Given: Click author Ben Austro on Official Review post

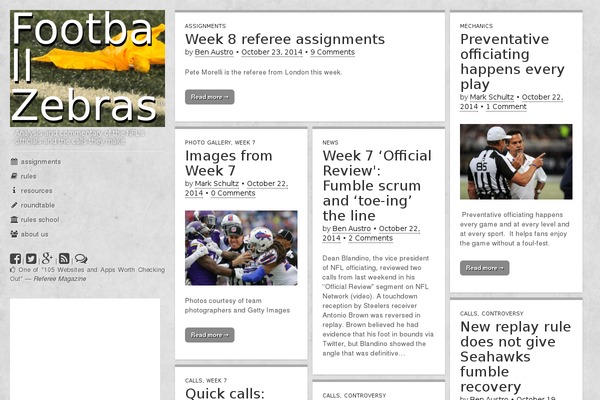Looking at the screenshot, I should [x=352, y=229].
